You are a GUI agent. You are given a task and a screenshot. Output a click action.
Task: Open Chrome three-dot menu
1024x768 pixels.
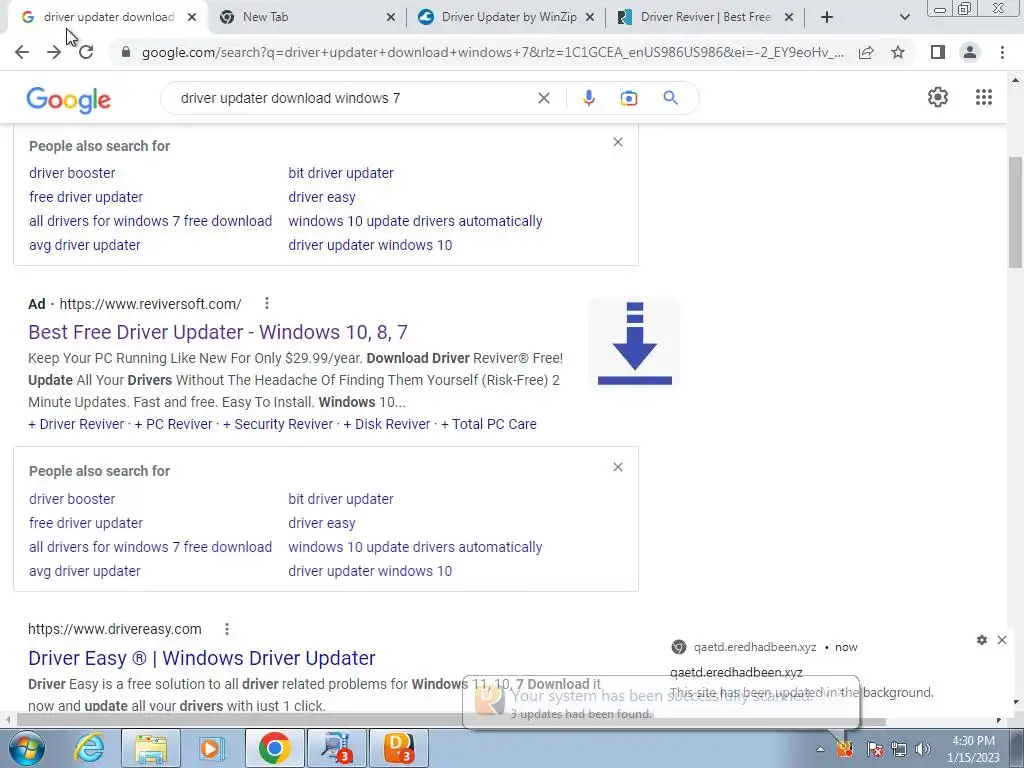[1002, 52]
